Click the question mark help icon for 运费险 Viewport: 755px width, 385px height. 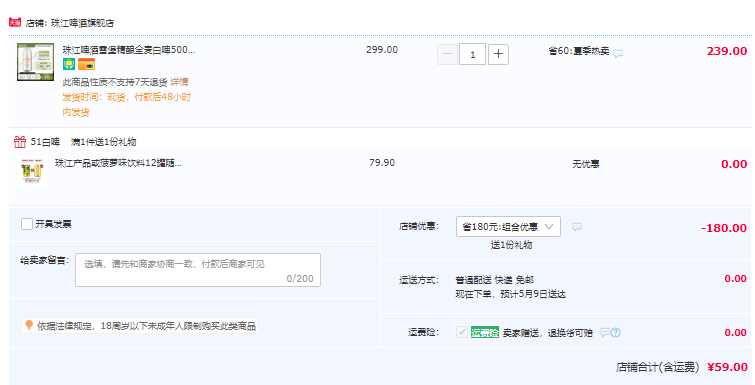click(x=615, y=333)
